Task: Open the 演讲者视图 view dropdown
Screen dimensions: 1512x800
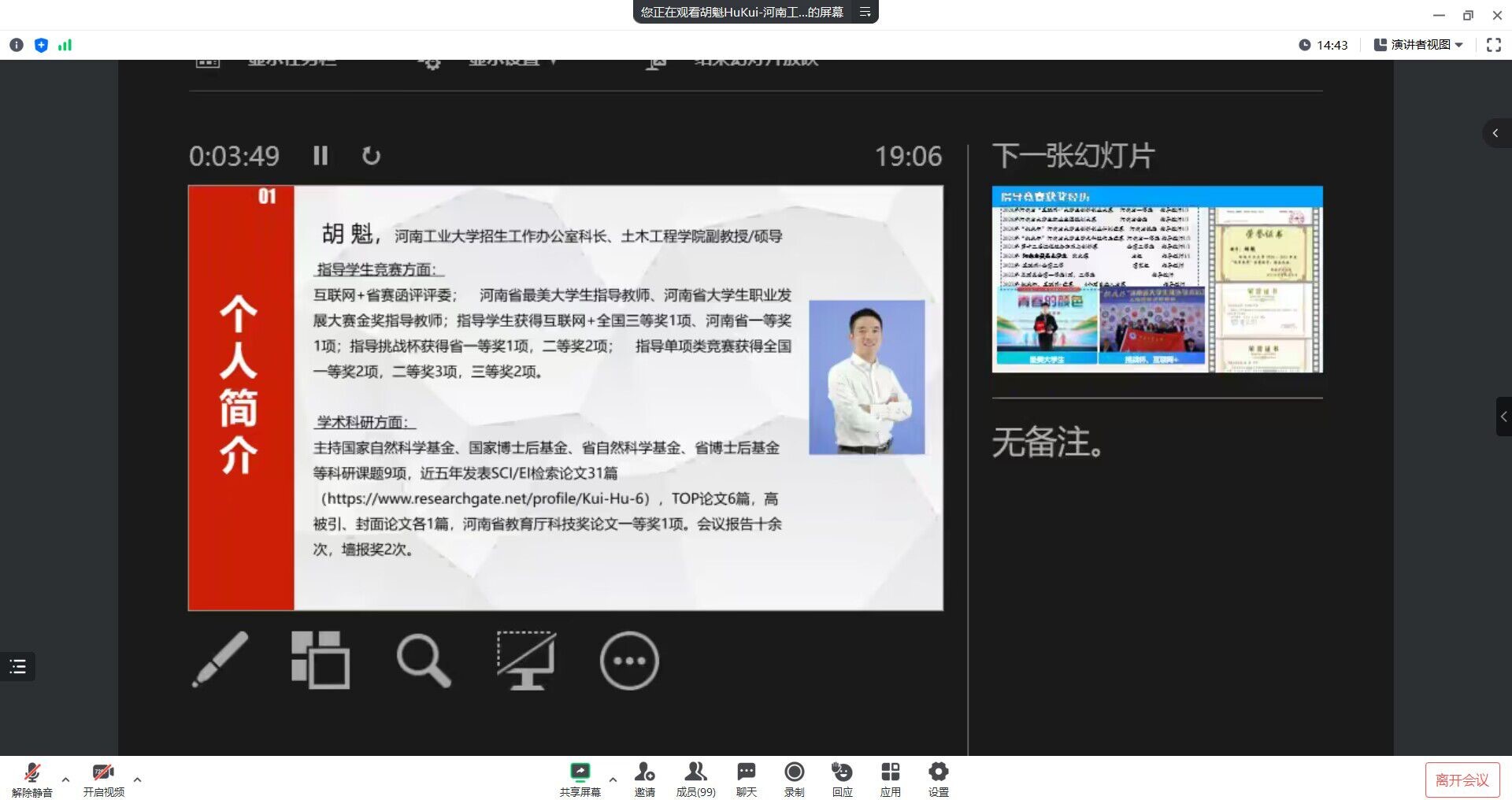Action: [1418, 45]
